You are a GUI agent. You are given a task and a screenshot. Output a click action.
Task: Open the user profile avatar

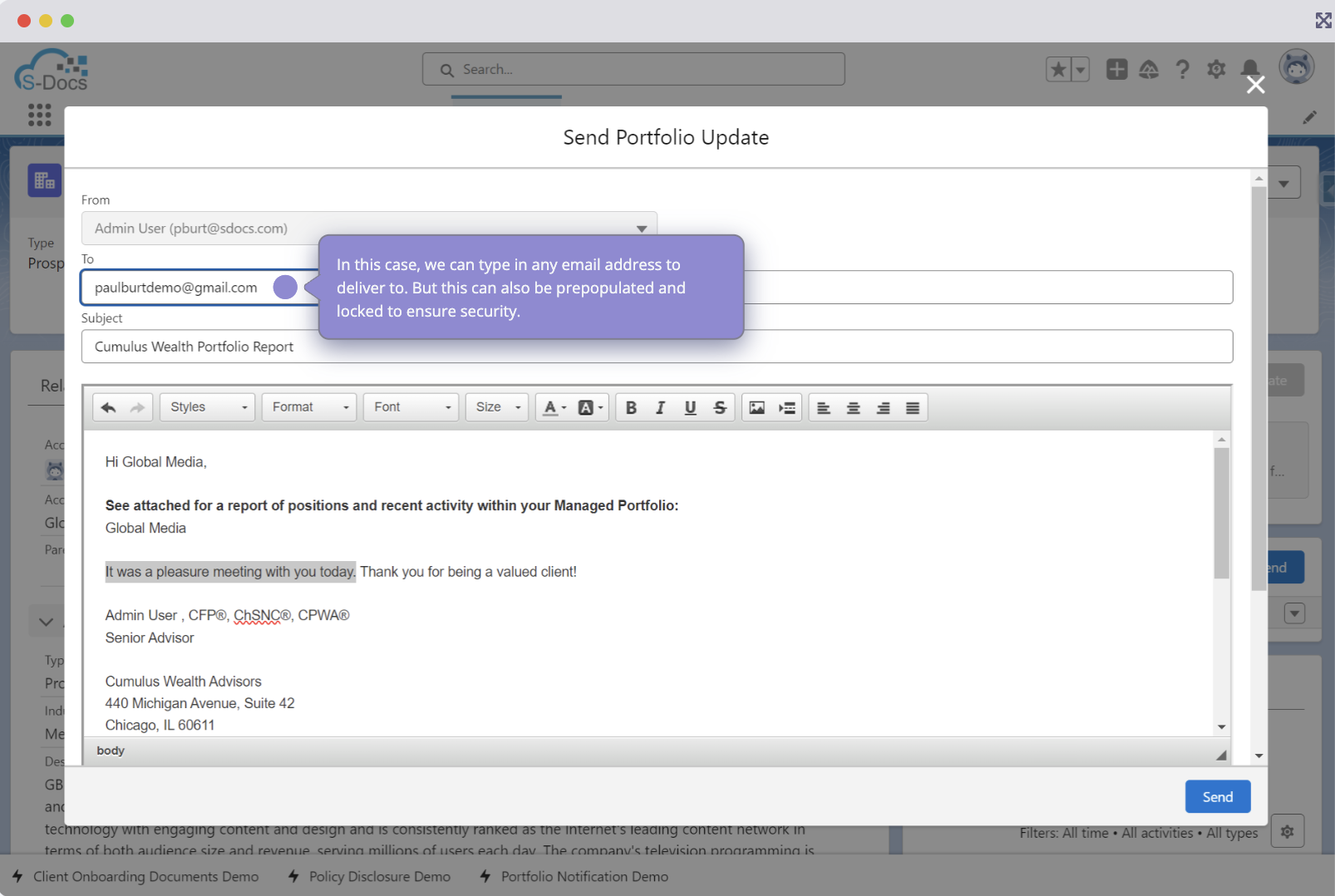click(x=1297, y=67)
